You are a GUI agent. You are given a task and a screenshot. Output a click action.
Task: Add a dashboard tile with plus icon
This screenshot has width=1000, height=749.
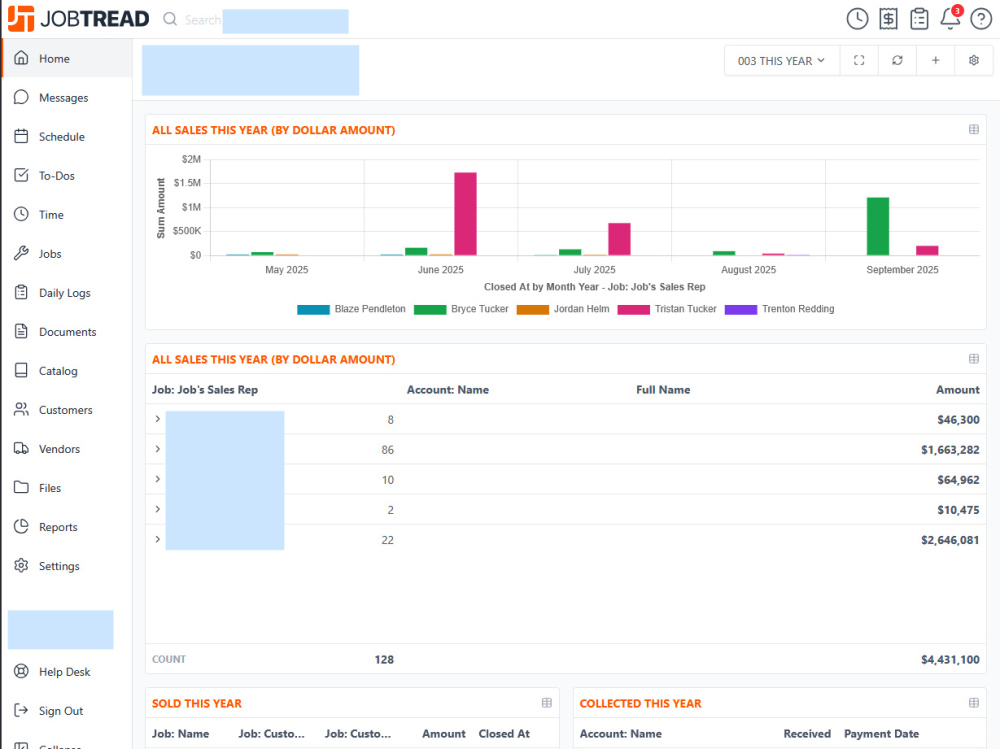(936, 61)
